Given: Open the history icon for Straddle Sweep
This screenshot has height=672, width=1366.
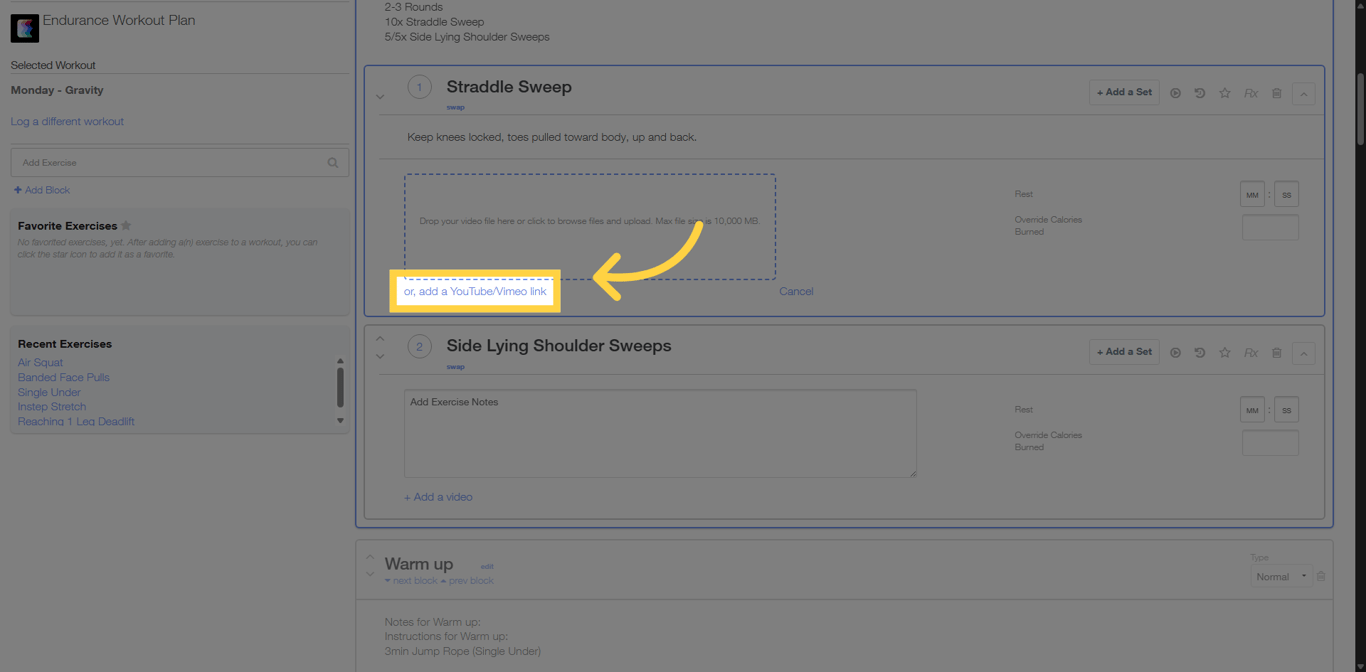Looking at the screenshot, I should [x=1200, y=93].
